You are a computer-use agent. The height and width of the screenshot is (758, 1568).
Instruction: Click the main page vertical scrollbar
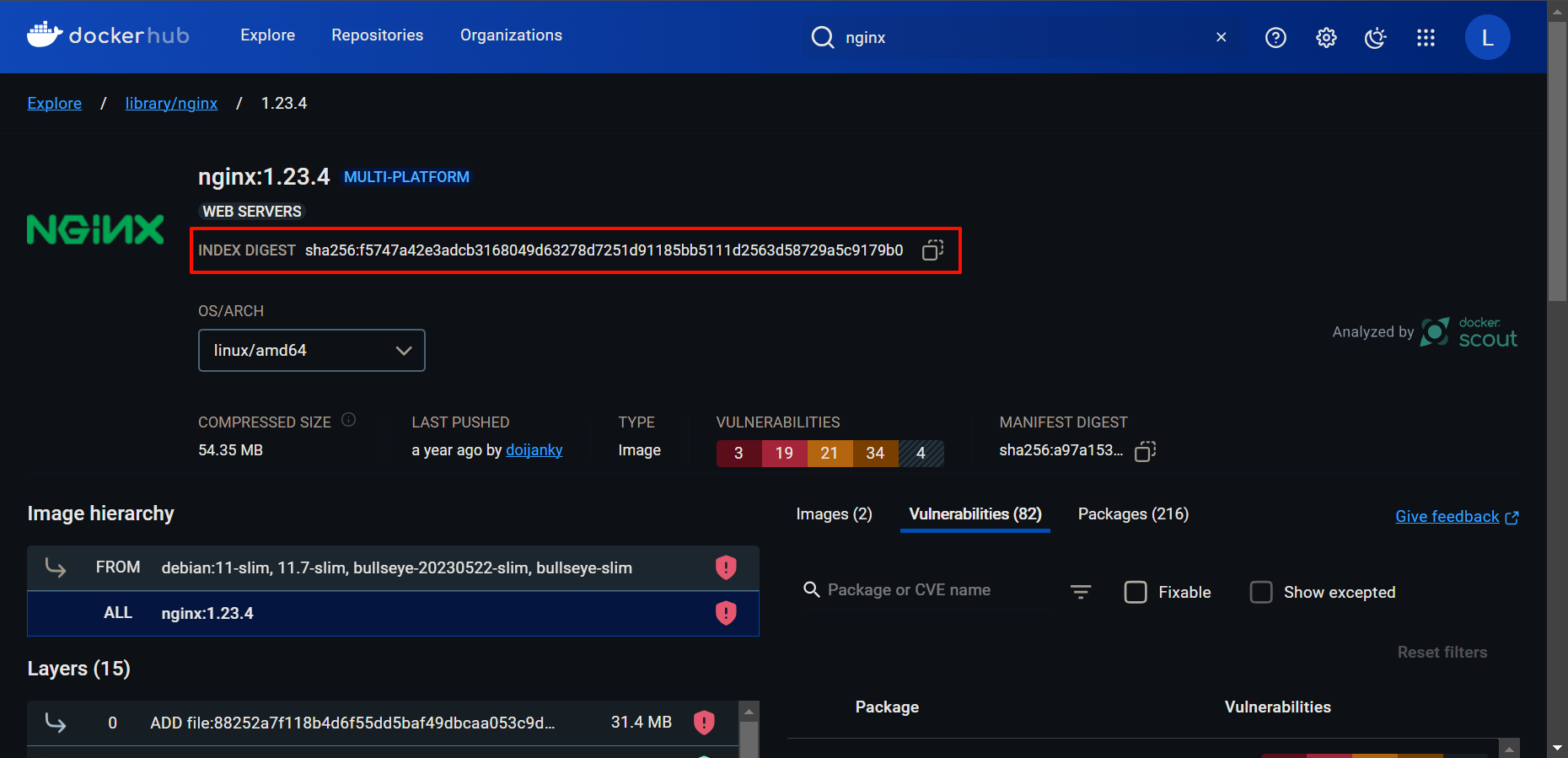(1558, 162)
